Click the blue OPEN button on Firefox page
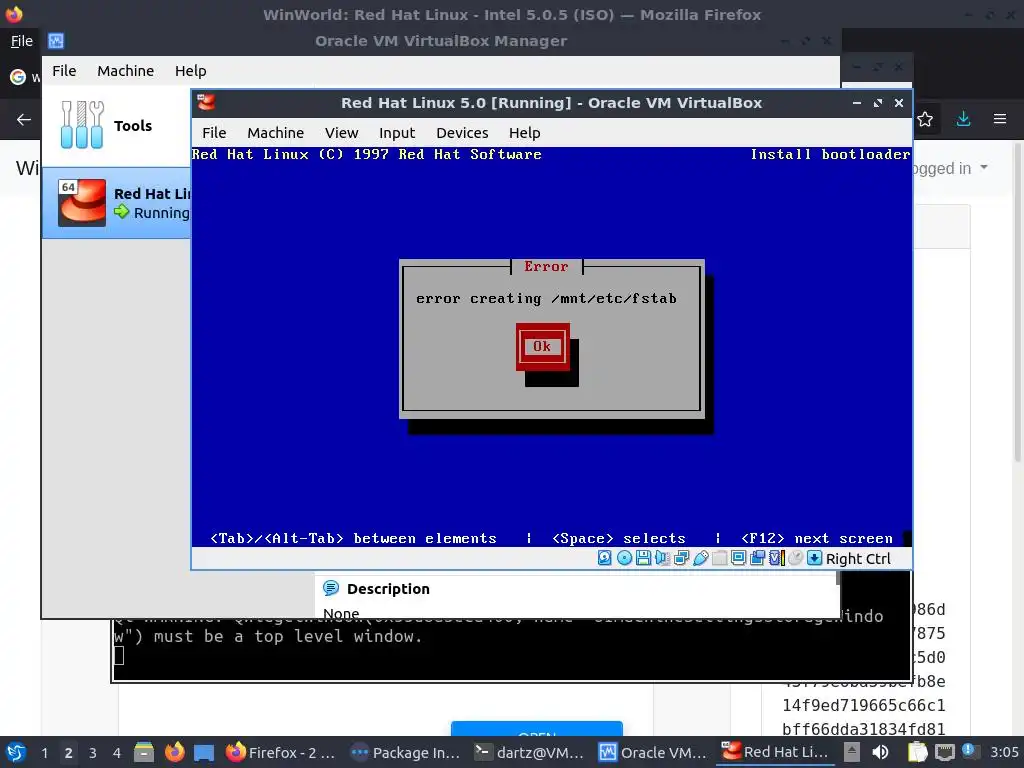Screen dimensions: 1024x768 (x=537, y=729)
